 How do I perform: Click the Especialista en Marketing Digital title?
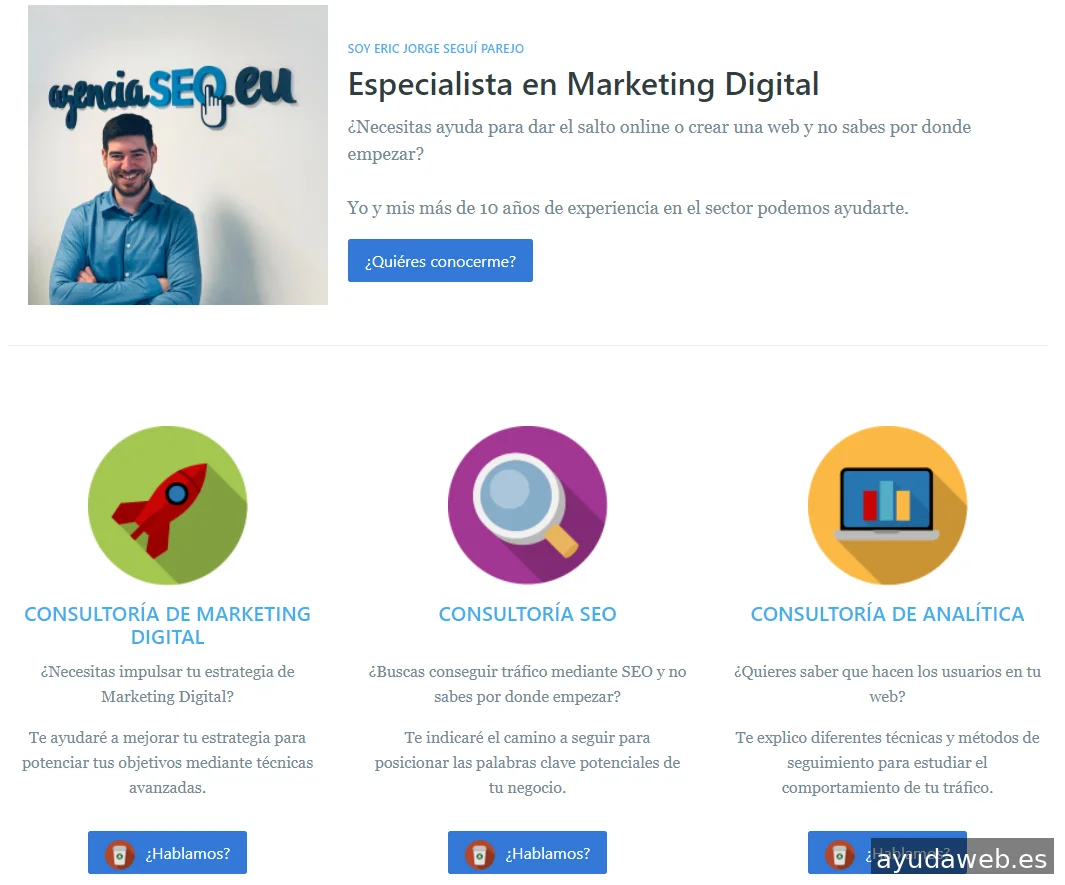pos(583,85)
